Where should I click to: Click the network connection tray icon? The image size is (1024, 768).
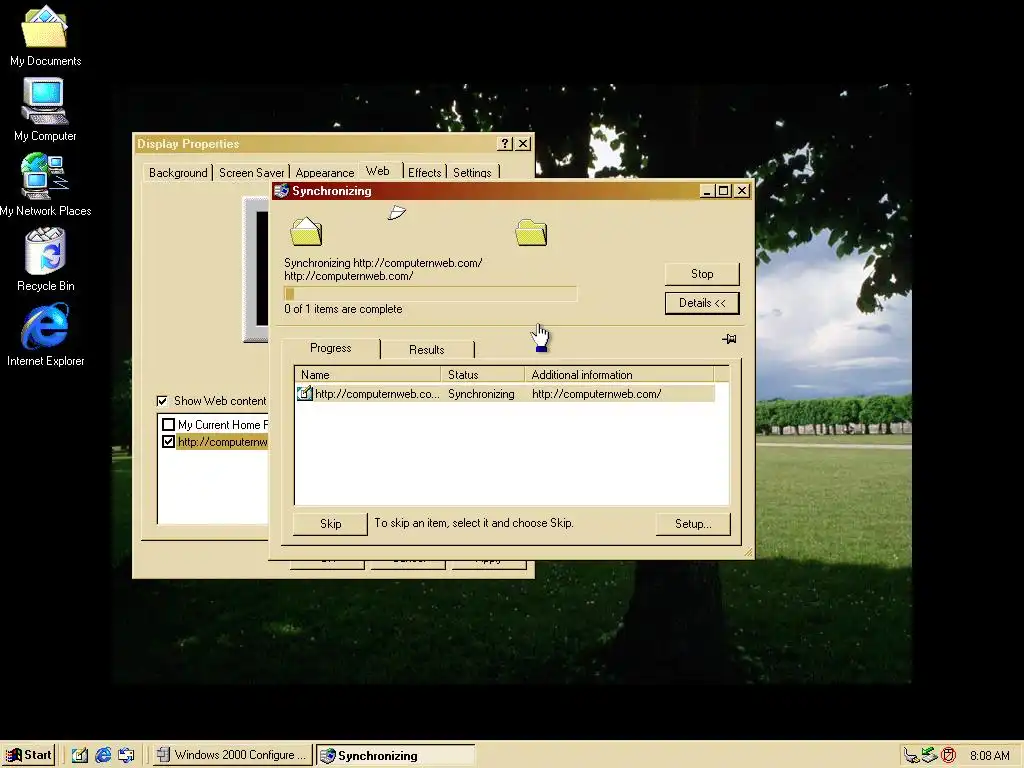911,756
